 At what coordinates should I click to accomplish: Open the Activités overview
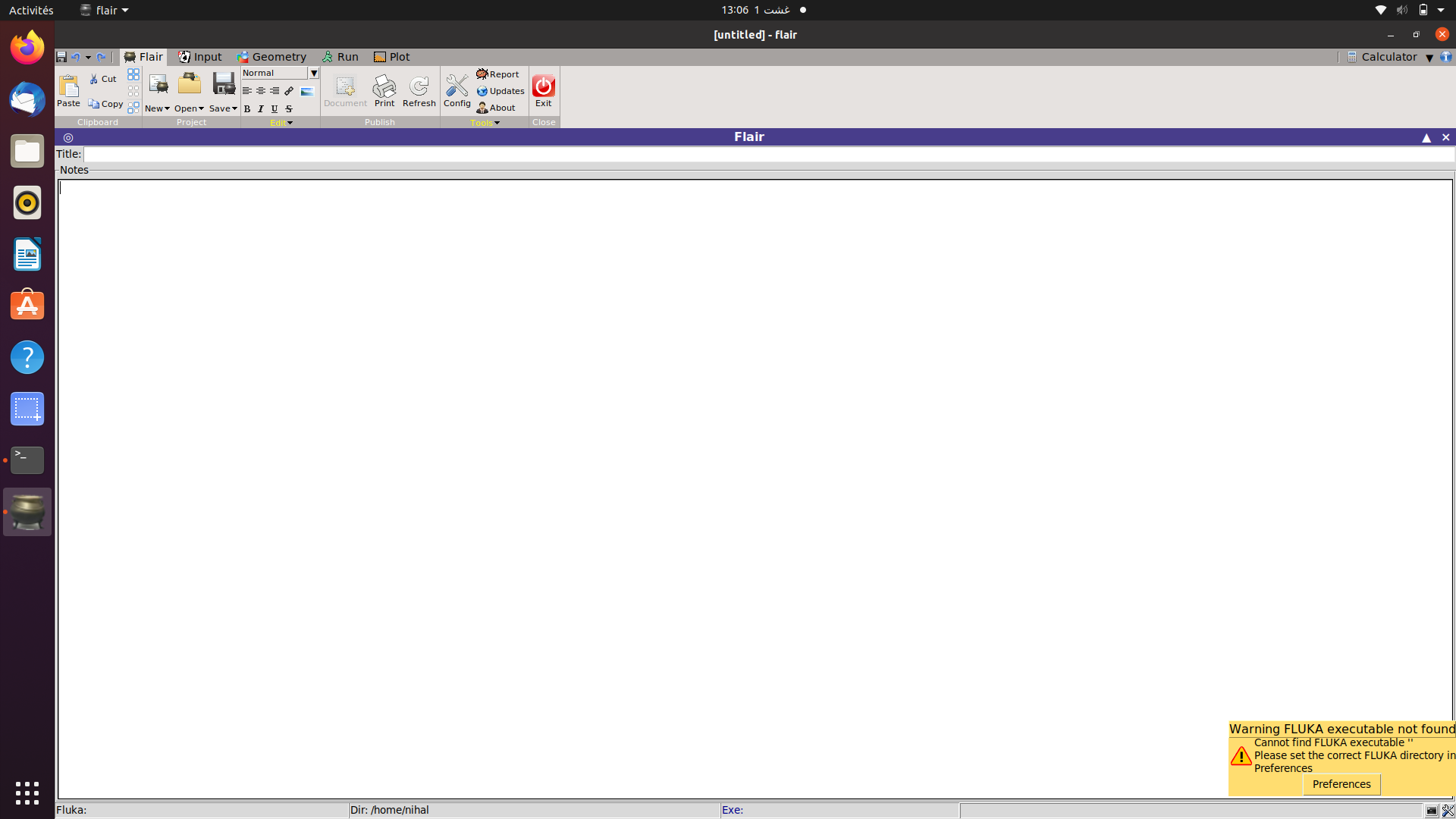point(31,10)
